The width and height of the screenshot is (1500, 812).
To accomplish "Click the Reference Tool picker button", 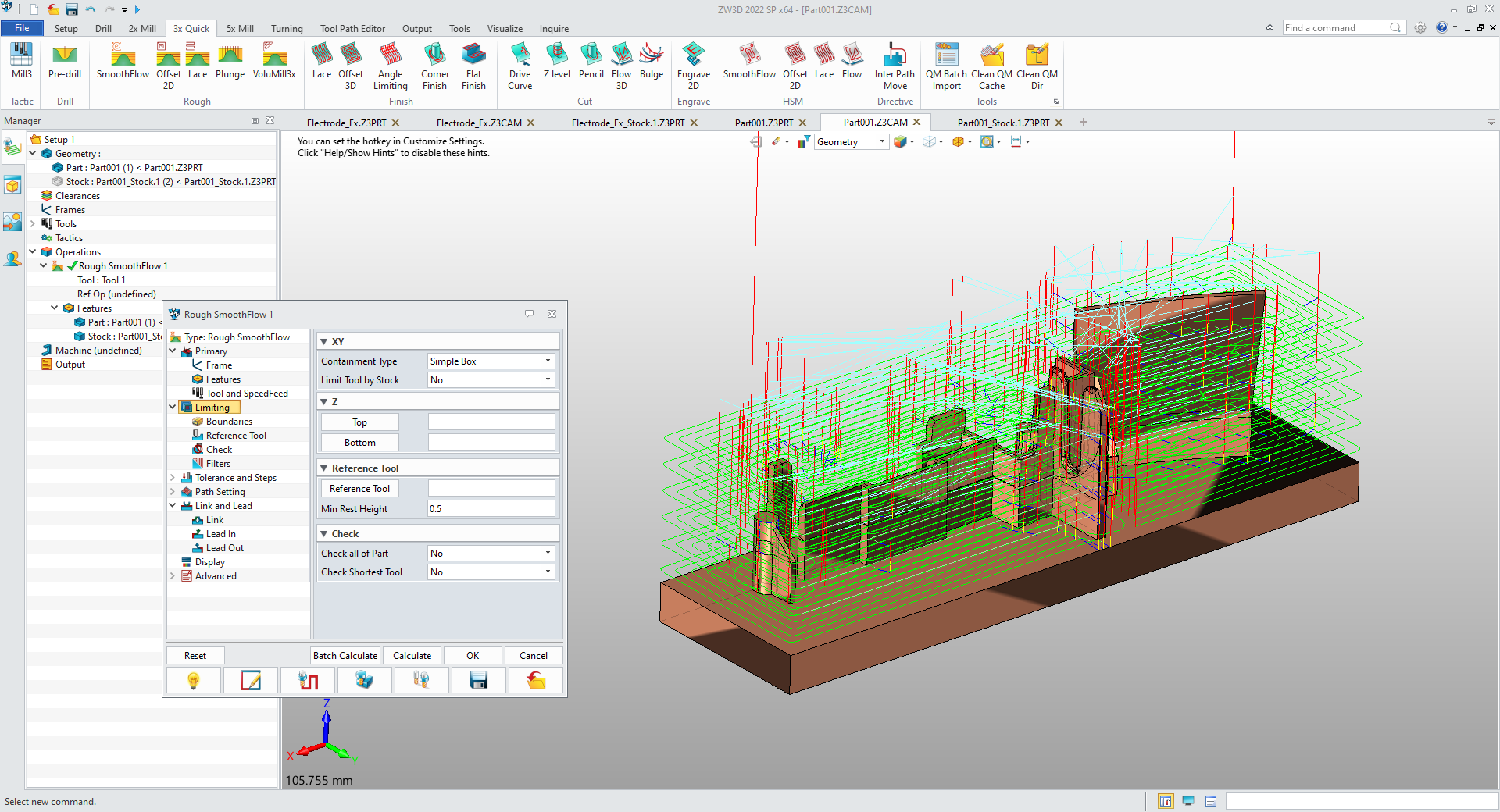I will (x=359, y=489).
